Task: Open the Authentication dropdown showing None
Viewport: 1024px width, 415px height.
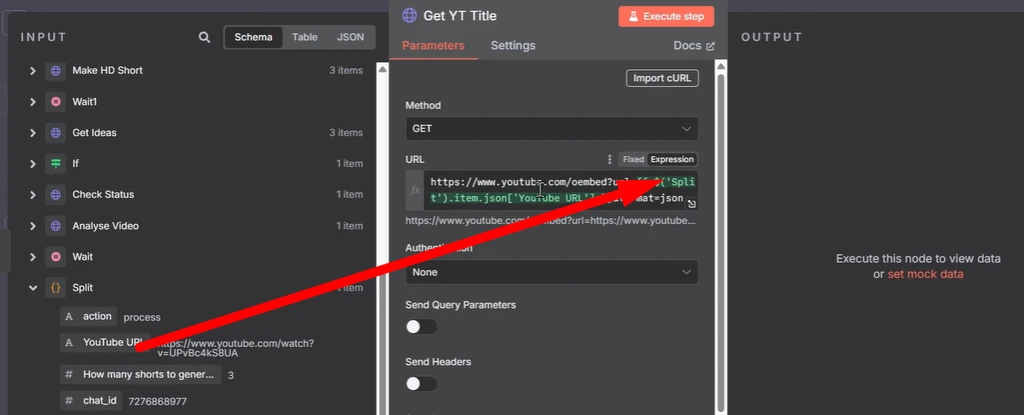Action: tap(552, 272)
